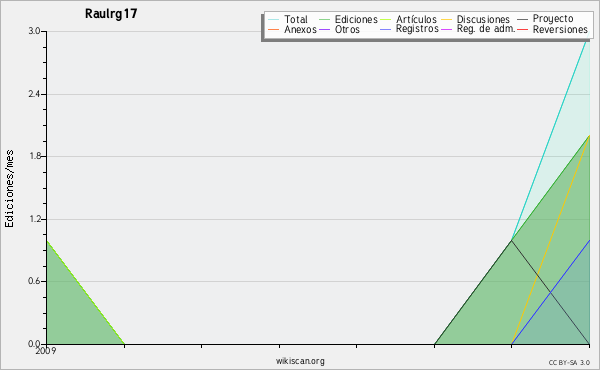Click the Reversiones red line swatch
The width and height of the screenshot is (600, 370).
coord(523,29)
